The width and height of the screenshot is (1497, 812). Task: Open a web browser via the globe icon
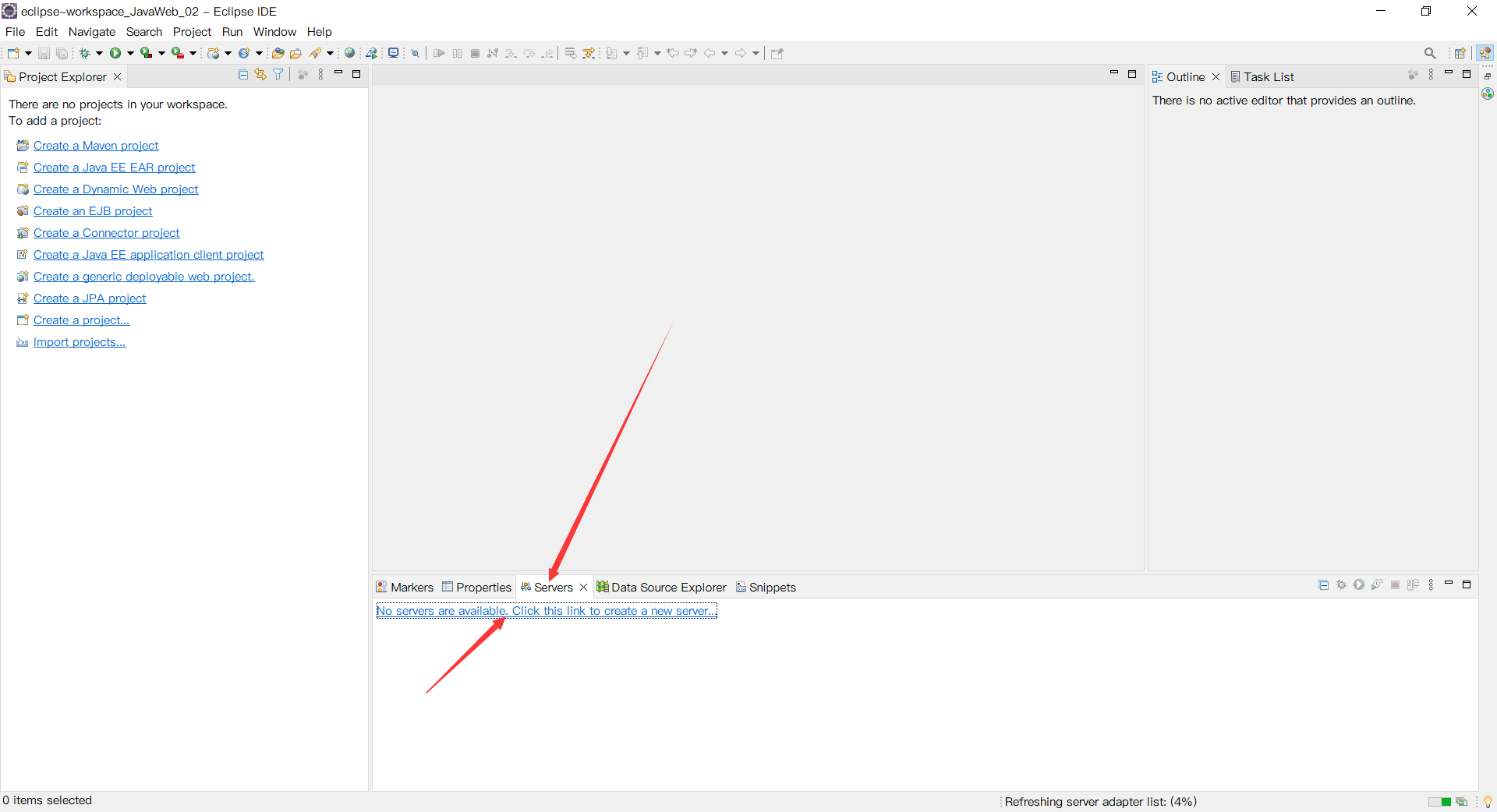point(350,53)
